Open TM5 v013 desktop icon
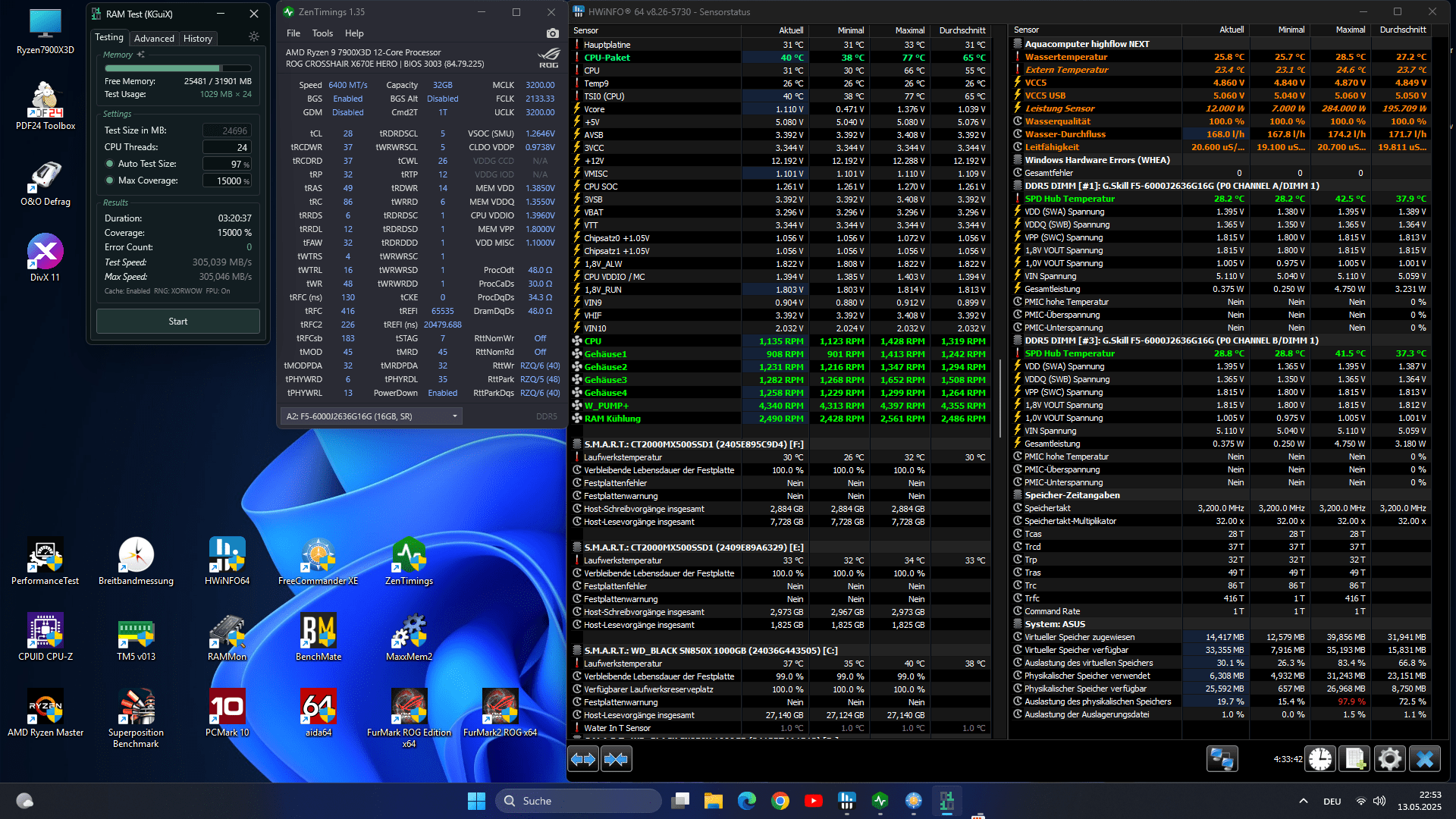Screen dimensions: 1456x819 point(136,637)
